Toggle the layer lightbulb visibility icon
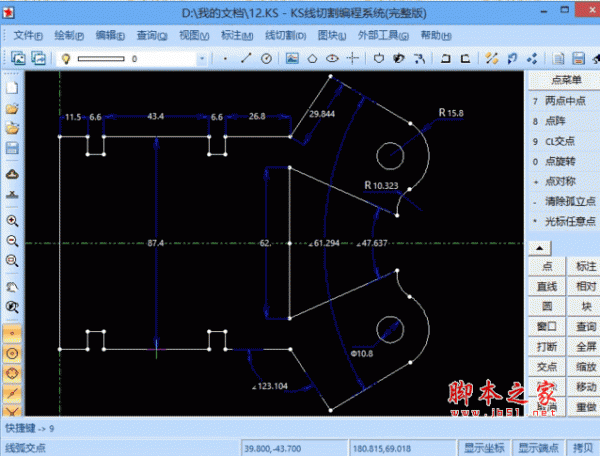This screenshot has height=456, width=600. 66,59
